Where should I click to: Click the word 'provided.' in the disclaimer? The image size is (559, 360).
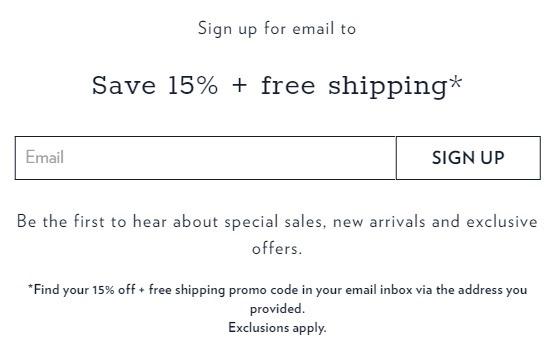click(x=277, y=309)
